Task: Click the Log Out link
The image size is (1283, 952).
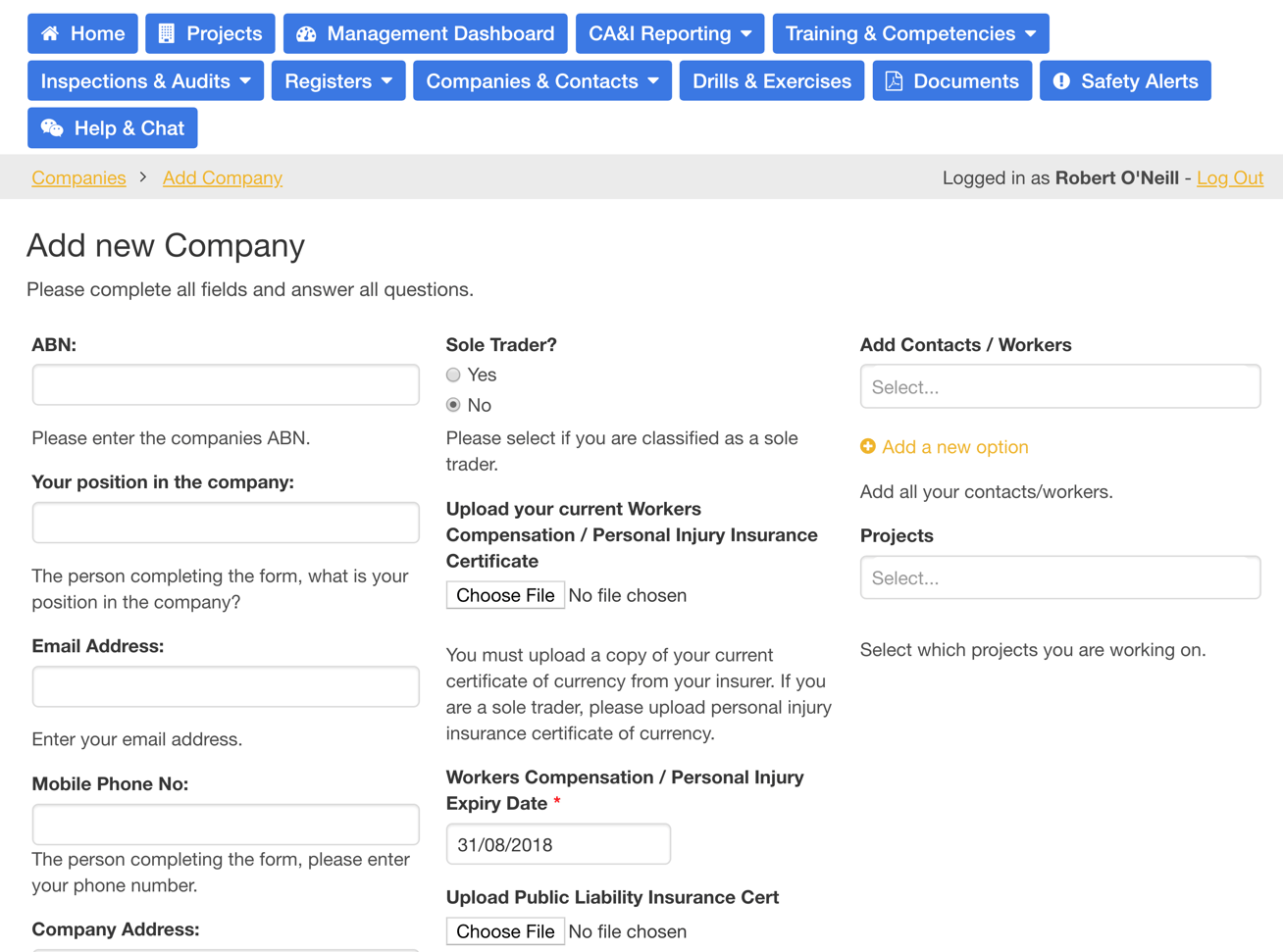Action: pyautogui.click(x=1229, y=177)
